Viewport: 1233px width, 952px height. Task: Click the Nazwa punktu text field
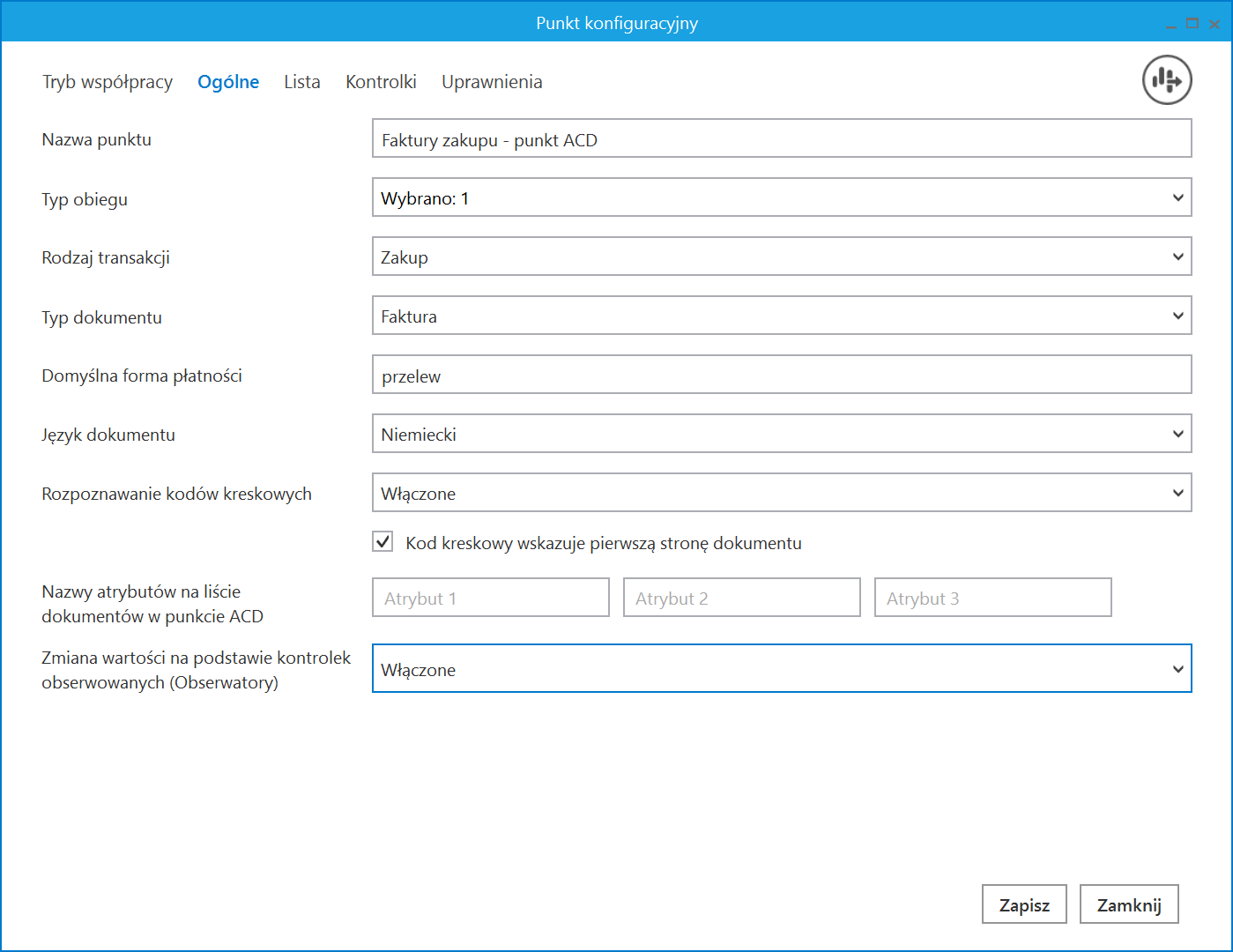point(781,139)
